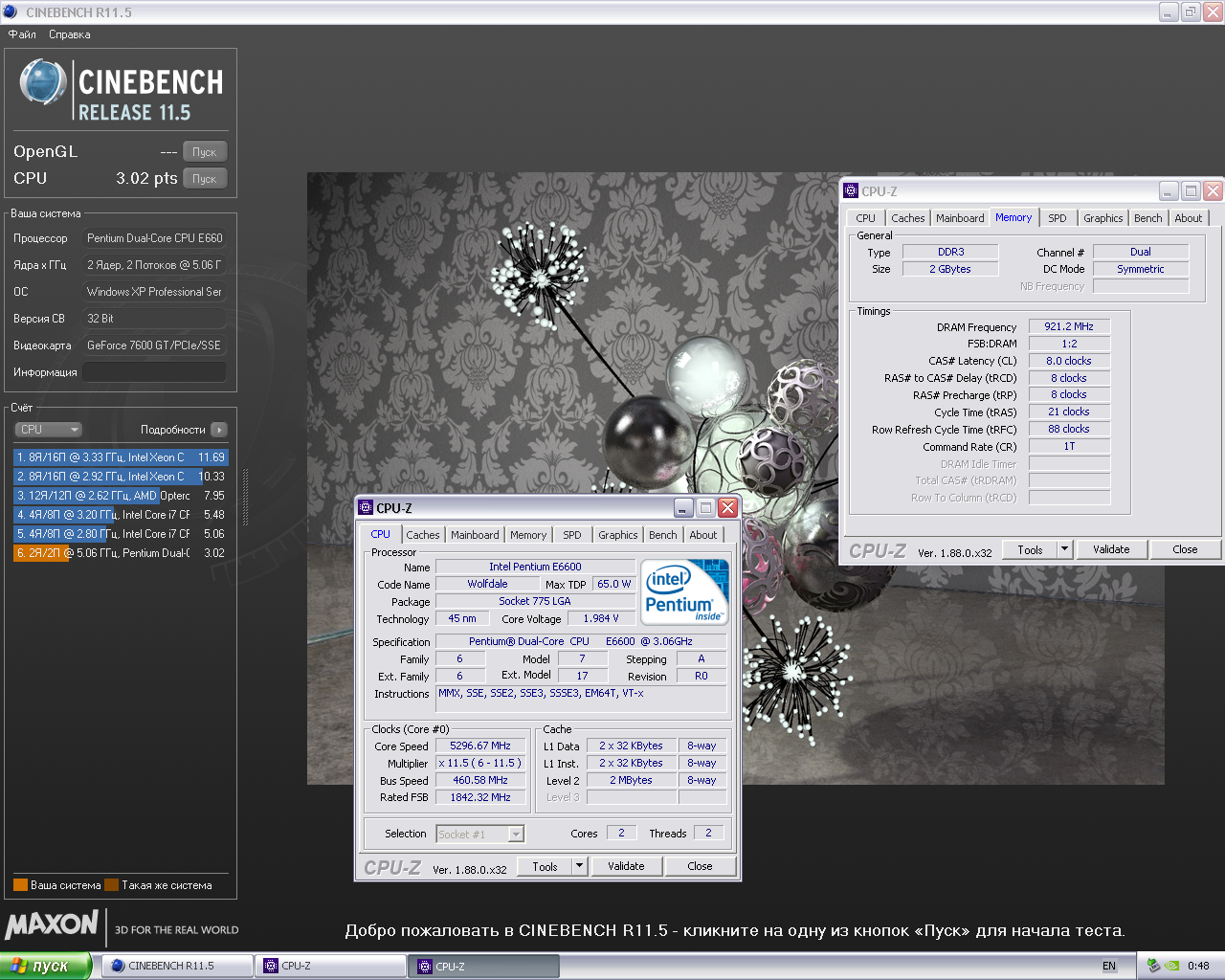Image resolution: width=1225 pixels, height=980 pixels.
Task: Switch to Graphics tab in Memory CPU-Z window
Action: 1103,218
